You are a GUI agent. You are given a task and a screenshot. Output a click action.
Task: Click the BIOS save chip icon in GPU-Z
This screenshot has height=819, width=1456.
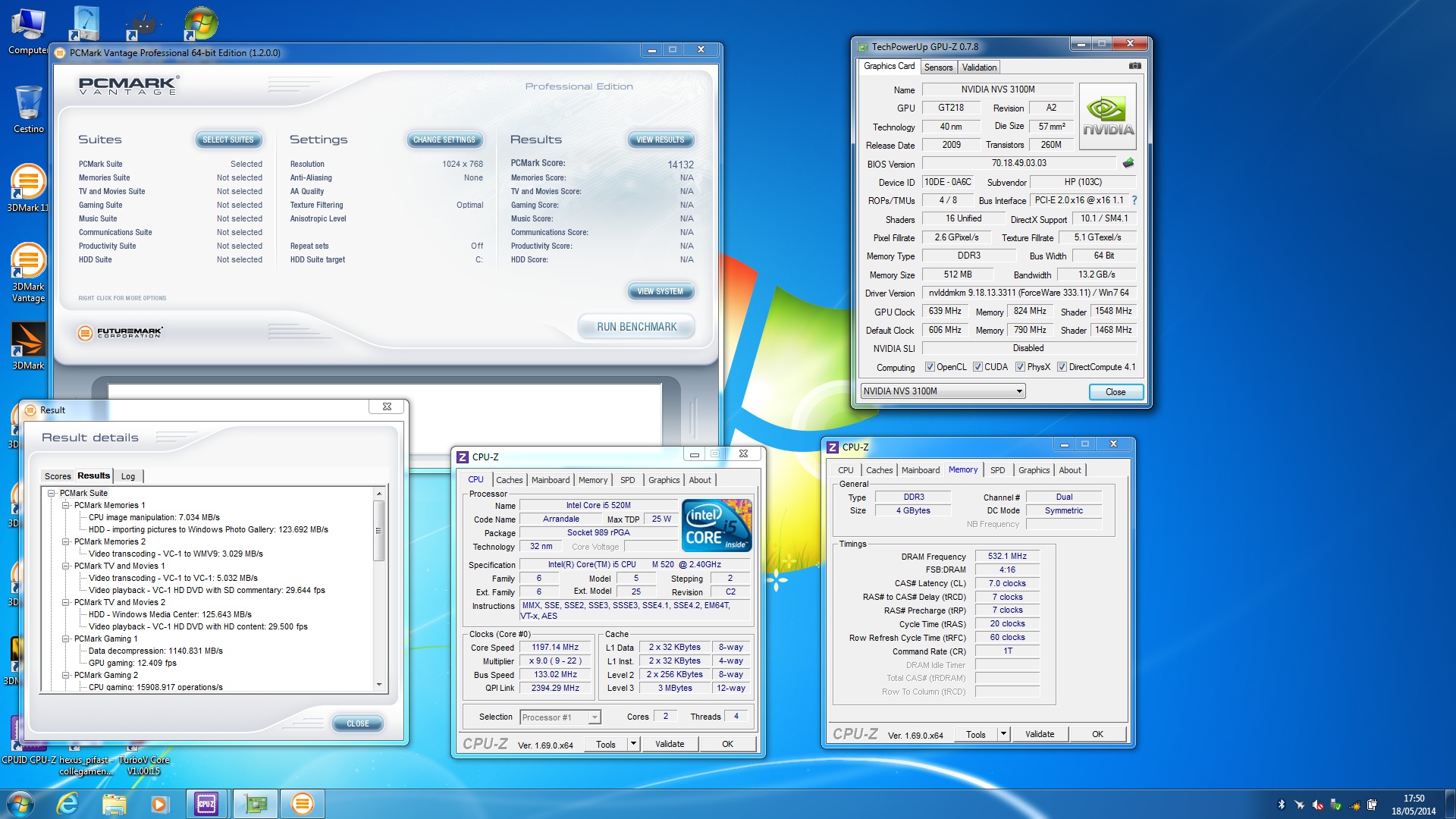(x=1128, y=163)
